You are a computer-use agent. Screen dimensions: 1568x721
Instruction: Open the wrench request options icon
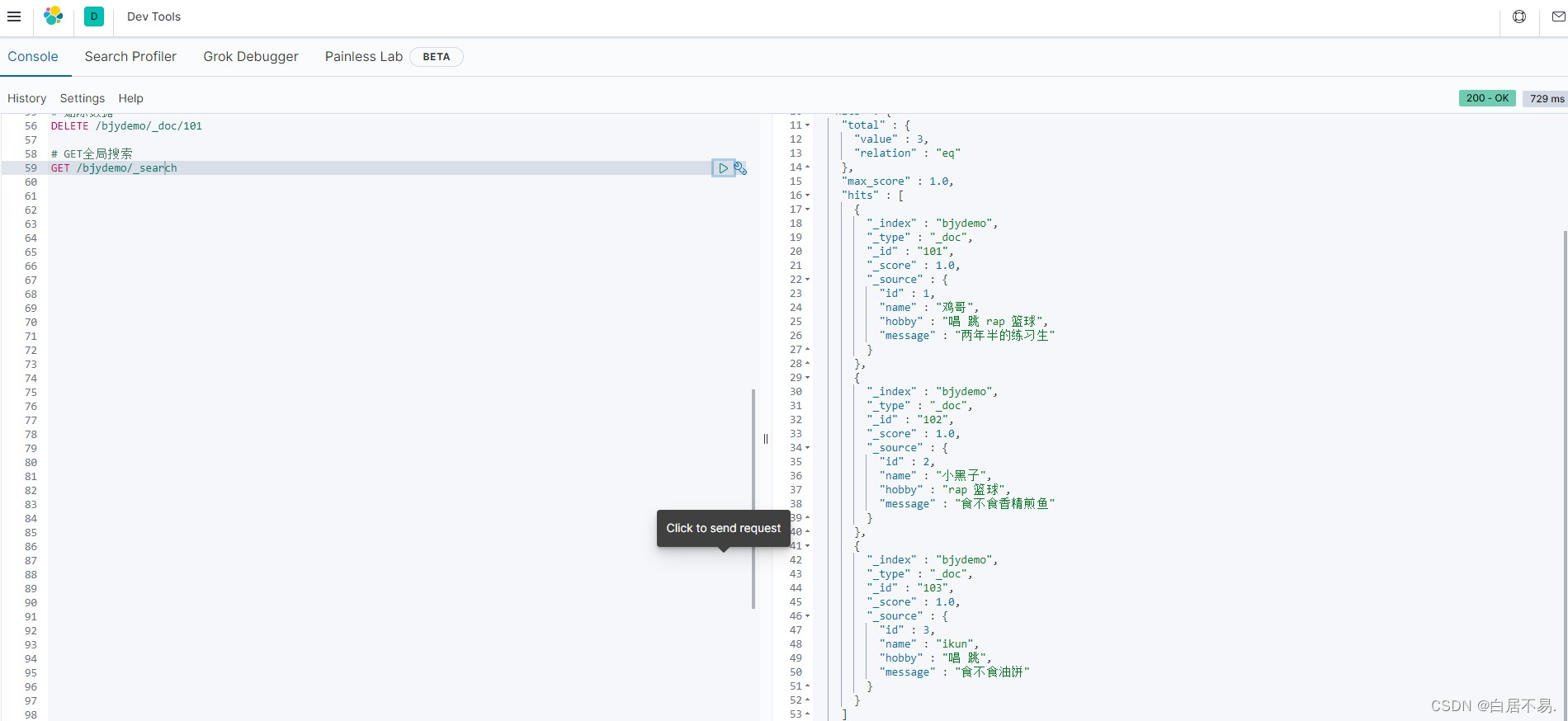click(x=740, y=168)
